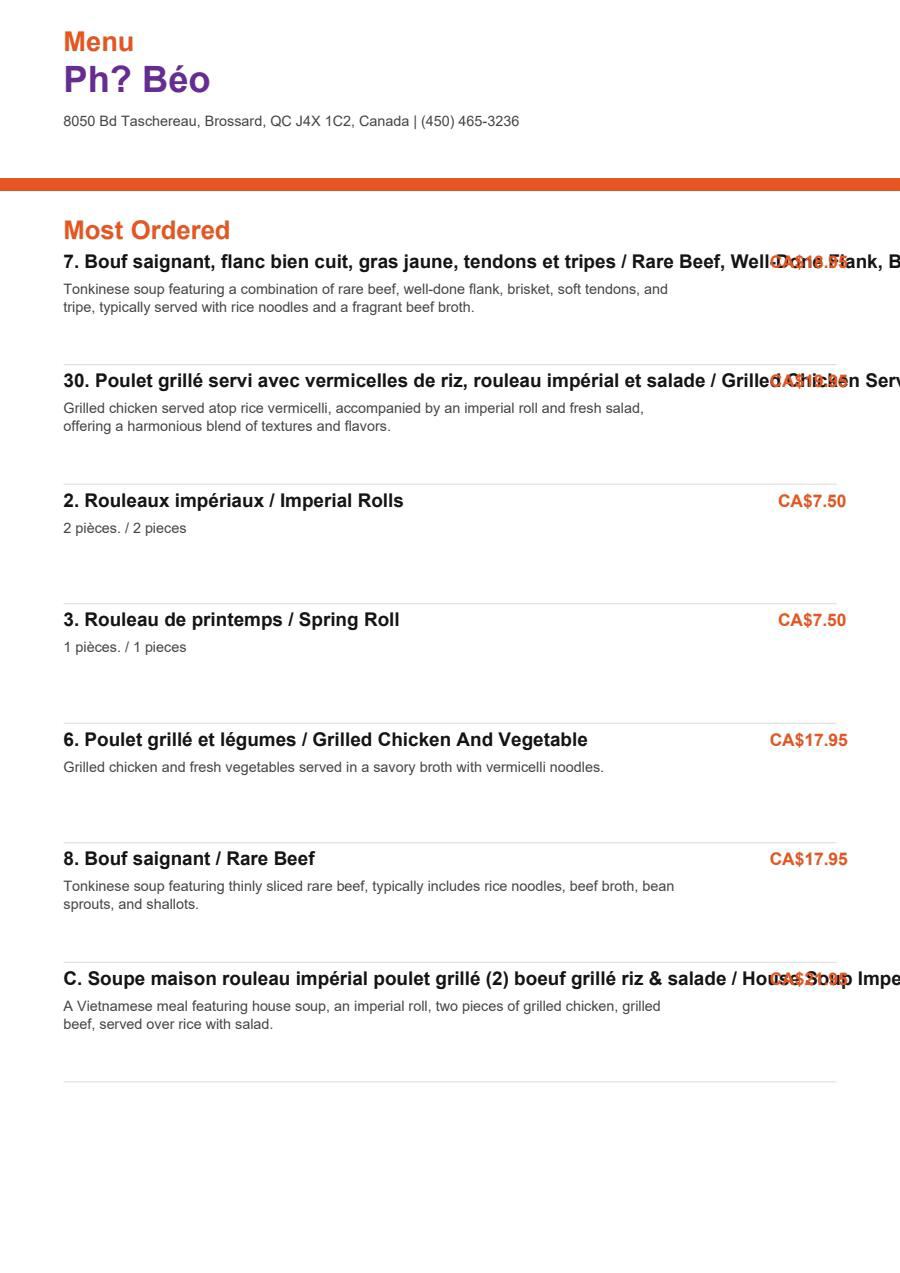Select 3. Rouleau de printemps / Spring Roll
The image size is (900, 1273).
point(232,620)
